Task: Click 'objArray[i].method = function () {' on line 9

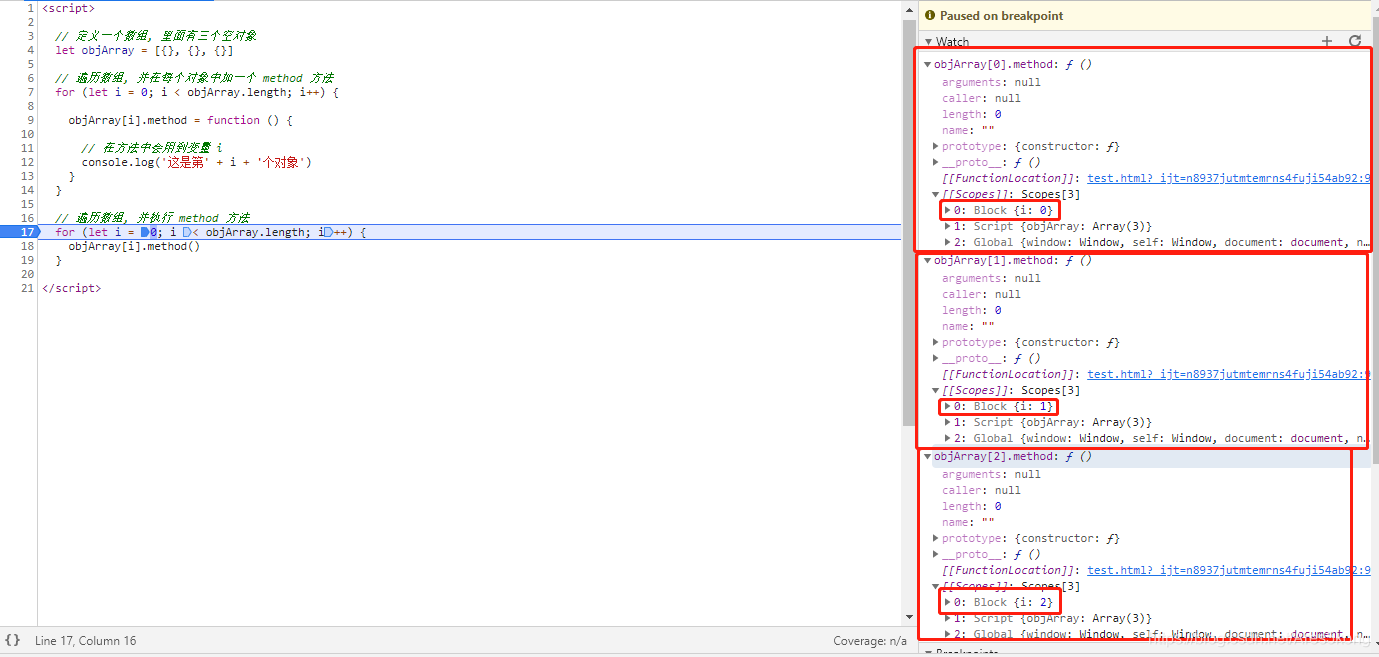Action: coord(180,120)
